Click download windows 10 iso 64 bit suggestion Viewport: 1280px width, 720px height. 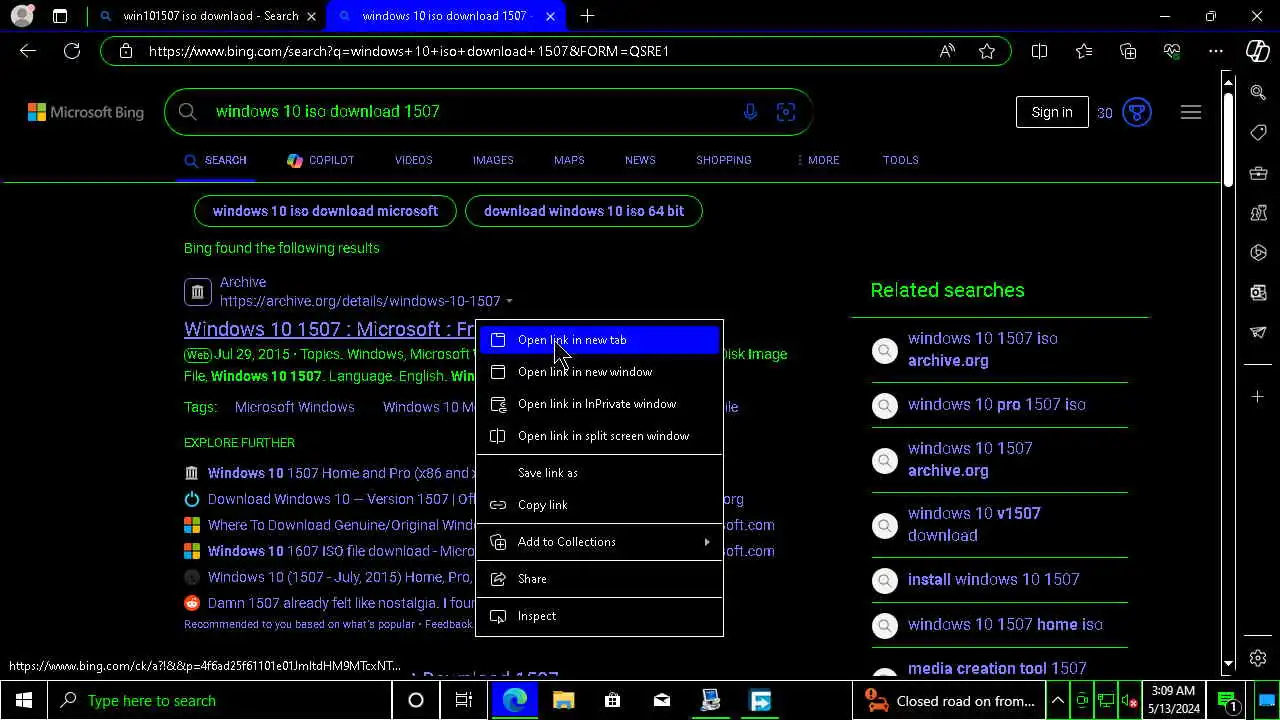pos(584,211)
